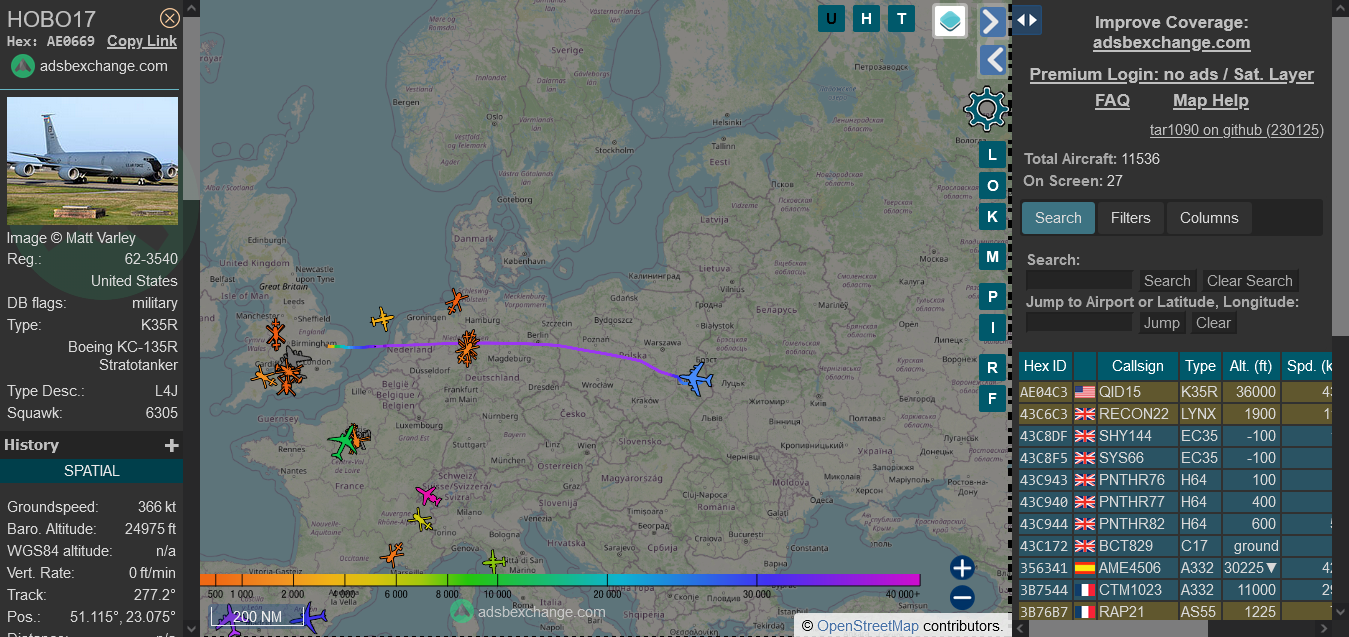
Task: Switch to the Filters tab
Action: pos(1131,218)
